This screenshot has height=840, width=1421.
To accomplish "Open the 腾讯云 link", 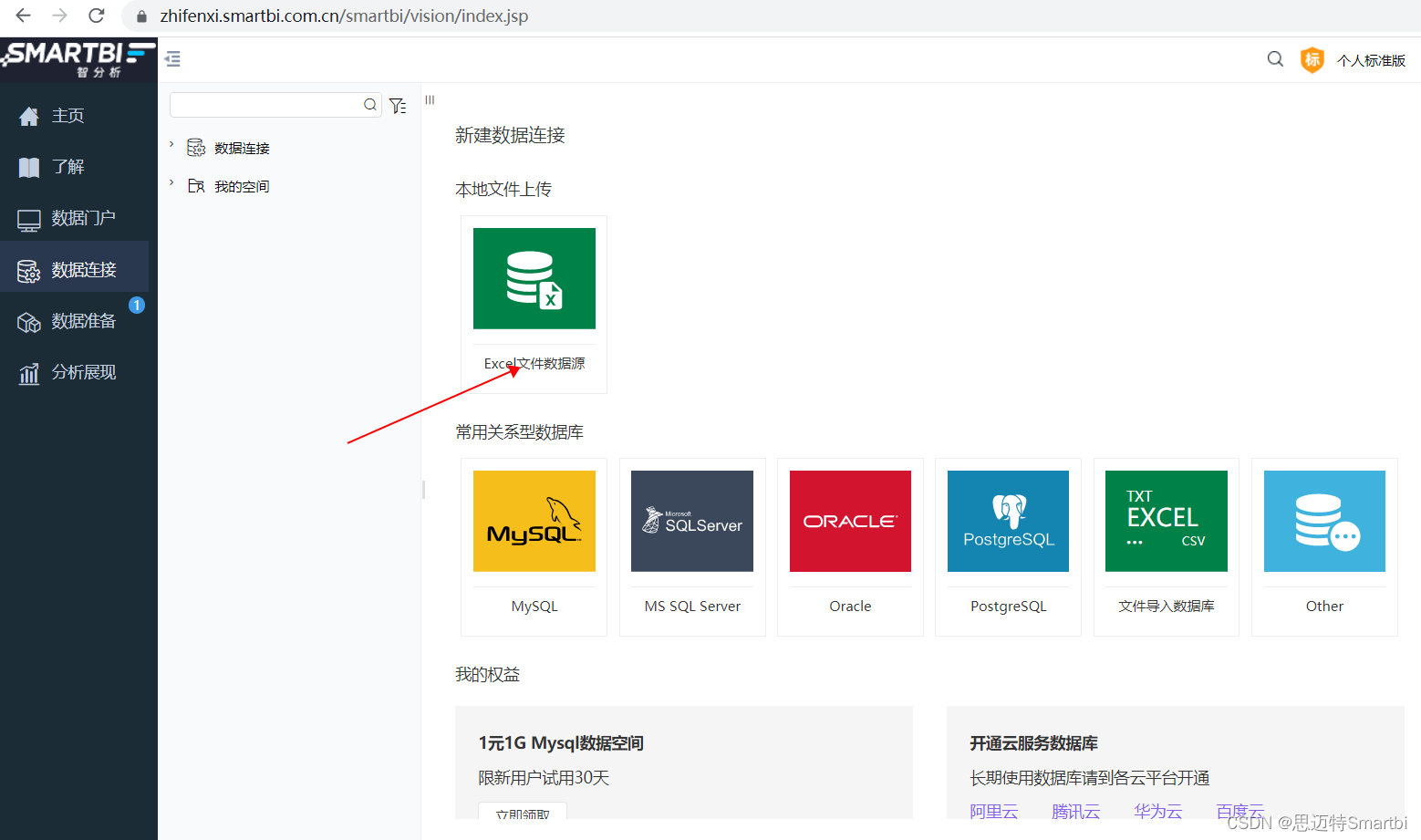I will coord(1075,811).
